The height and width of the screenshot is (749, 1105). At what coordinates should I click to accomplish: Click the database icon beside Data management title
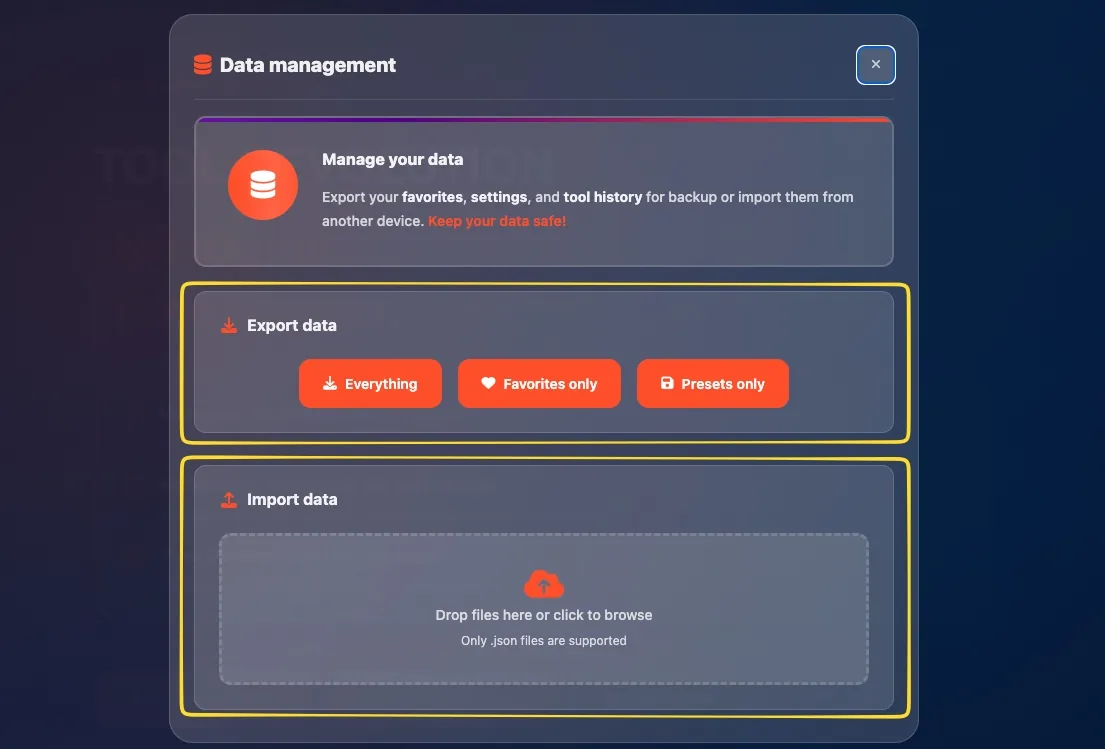click(x=202, y=64)
